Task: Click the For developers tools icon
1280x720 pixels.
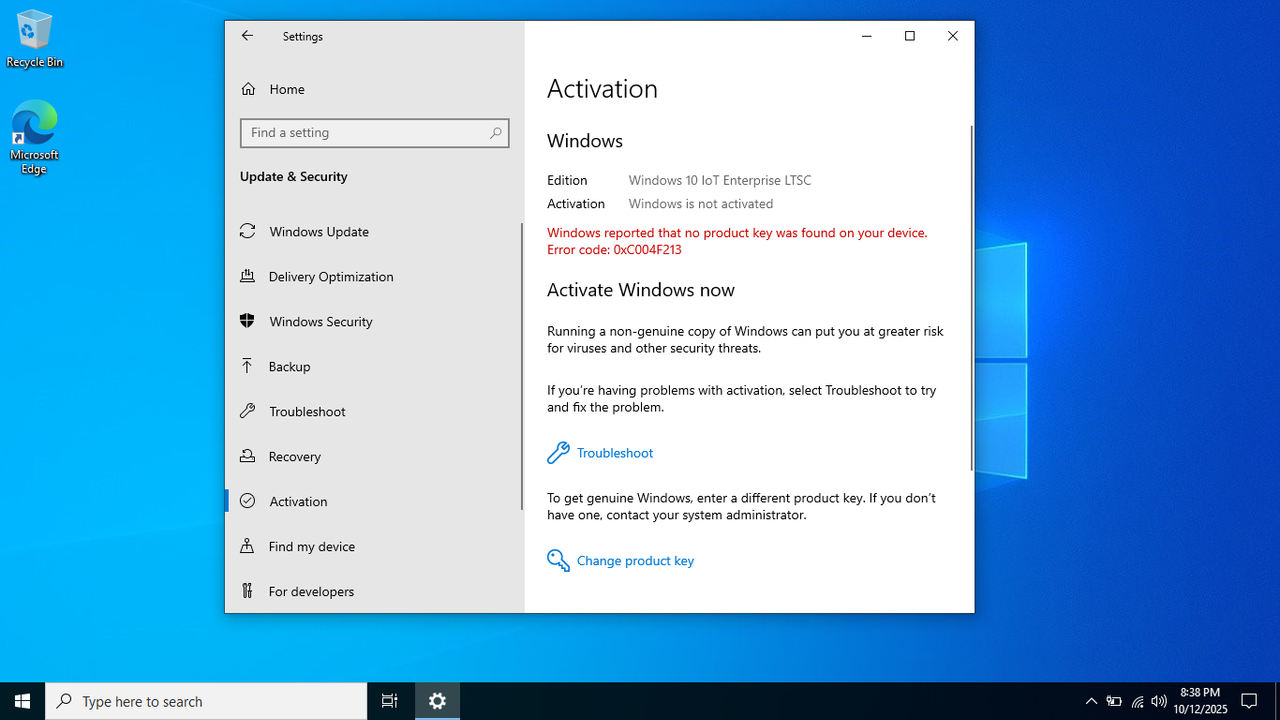Action: (x=248, y=591)
